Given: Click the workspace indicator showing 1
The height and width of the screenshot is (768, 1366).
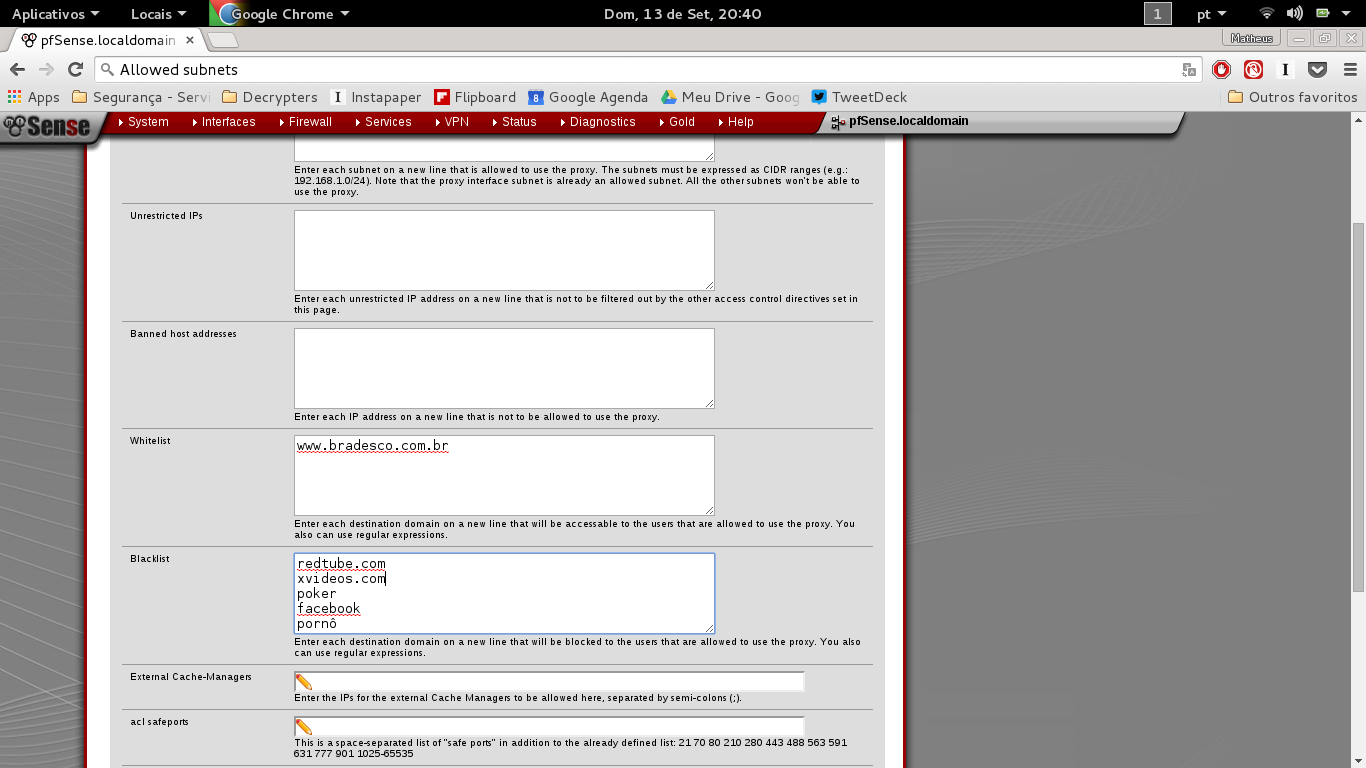Looking at the screenshot, I should click(1158, 14).
